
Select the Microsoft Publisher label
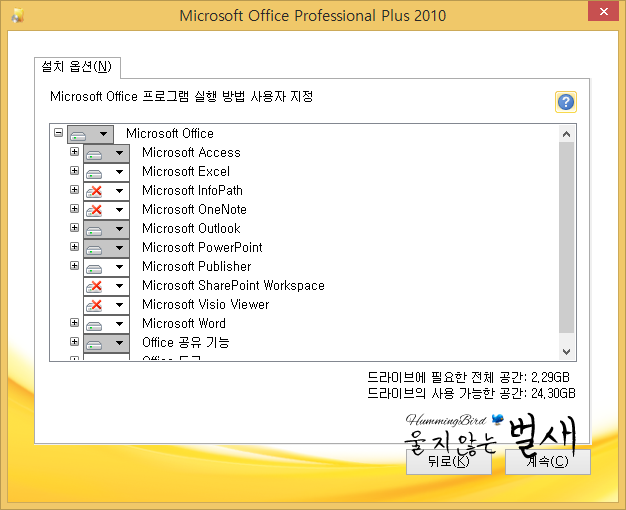197,266
